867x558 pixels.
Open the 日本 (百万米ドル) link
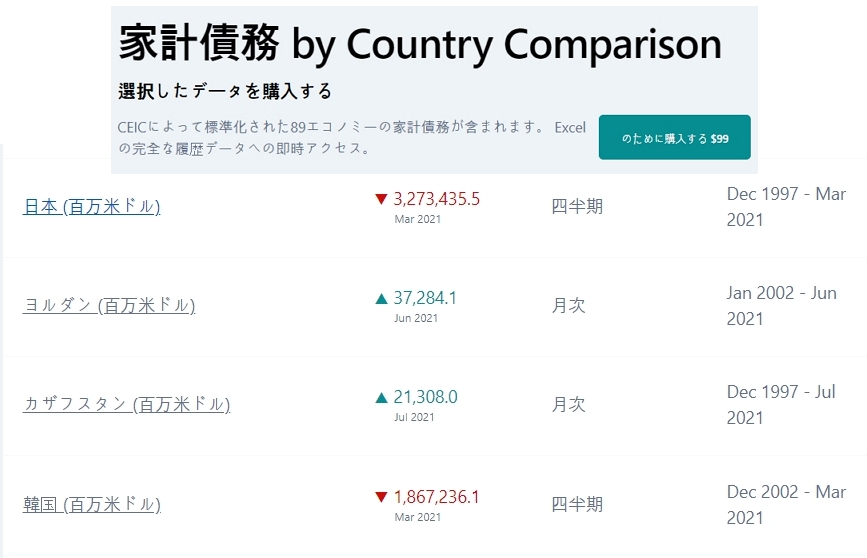pyautogui.click(x=91, y=207)
